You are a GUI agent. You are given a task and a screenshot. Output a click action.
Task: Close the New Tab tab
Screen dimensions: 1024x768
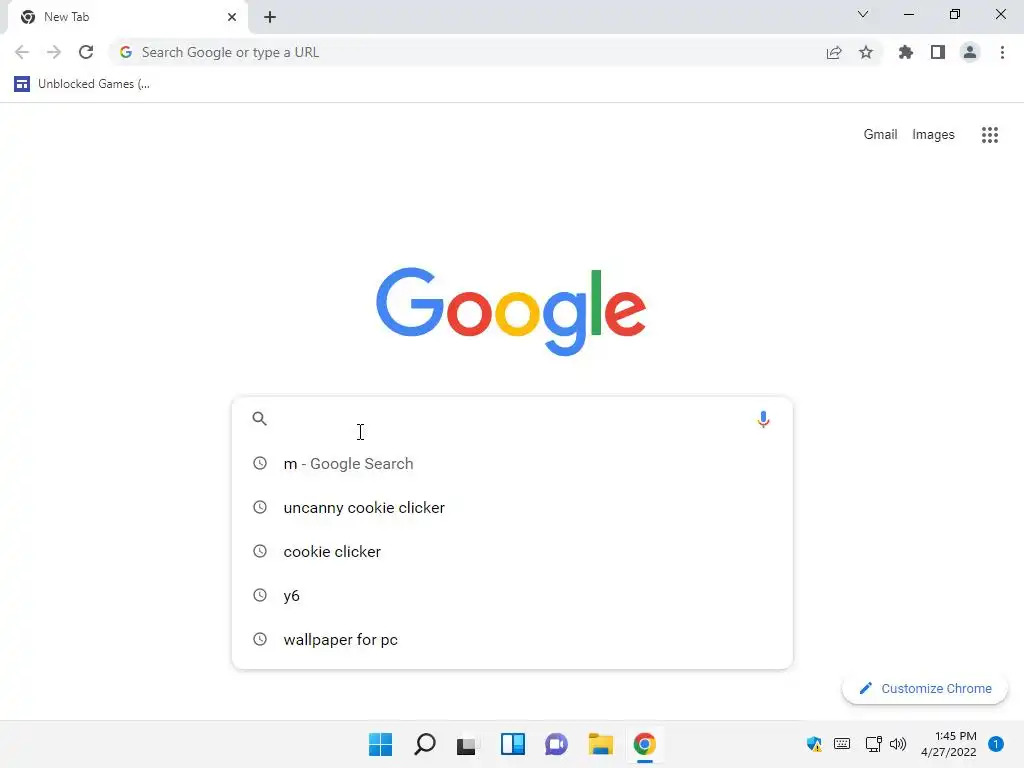click(x=232, y=17)
